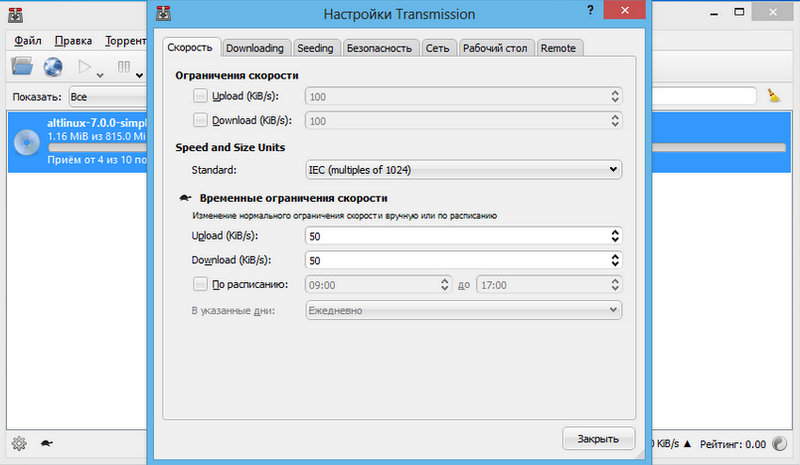The image size is (800, 465).
Task: Click the open torrent folder icon
Action: [22, 66]
